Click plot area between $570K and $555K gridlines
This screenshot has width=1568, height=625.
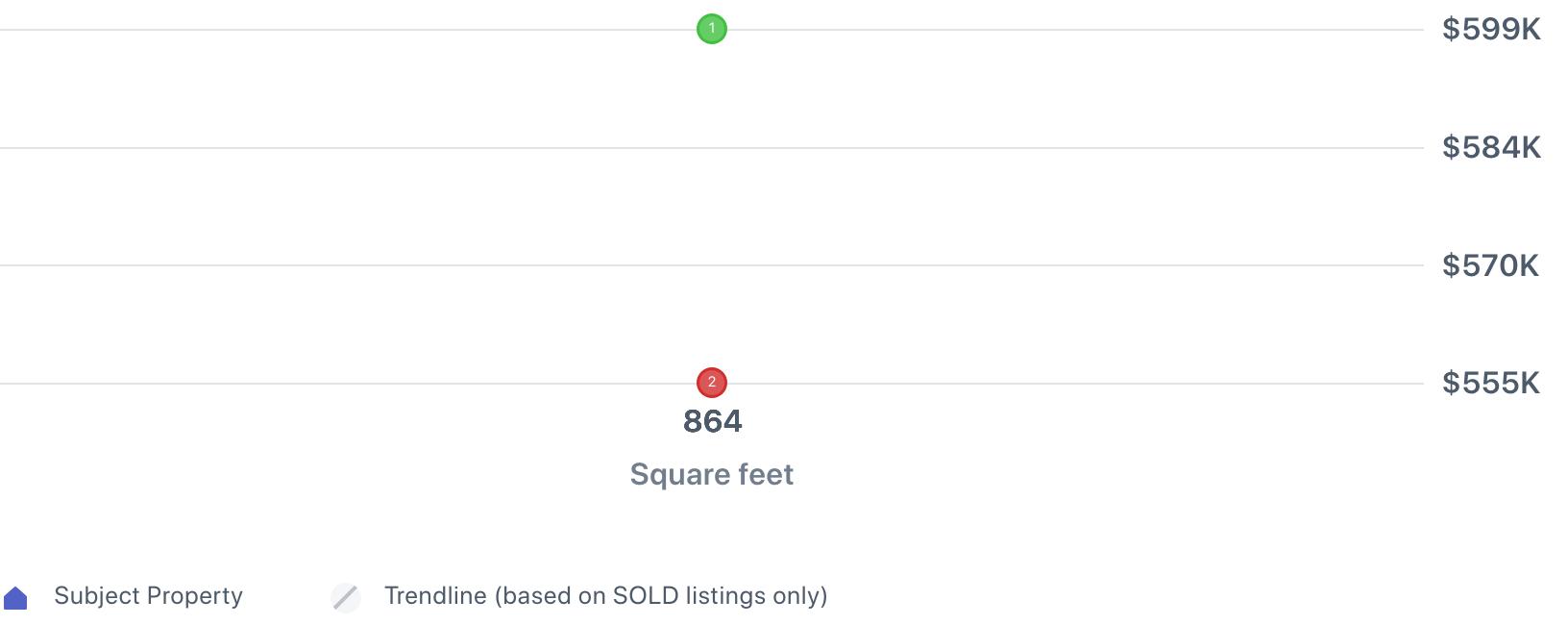384,325
